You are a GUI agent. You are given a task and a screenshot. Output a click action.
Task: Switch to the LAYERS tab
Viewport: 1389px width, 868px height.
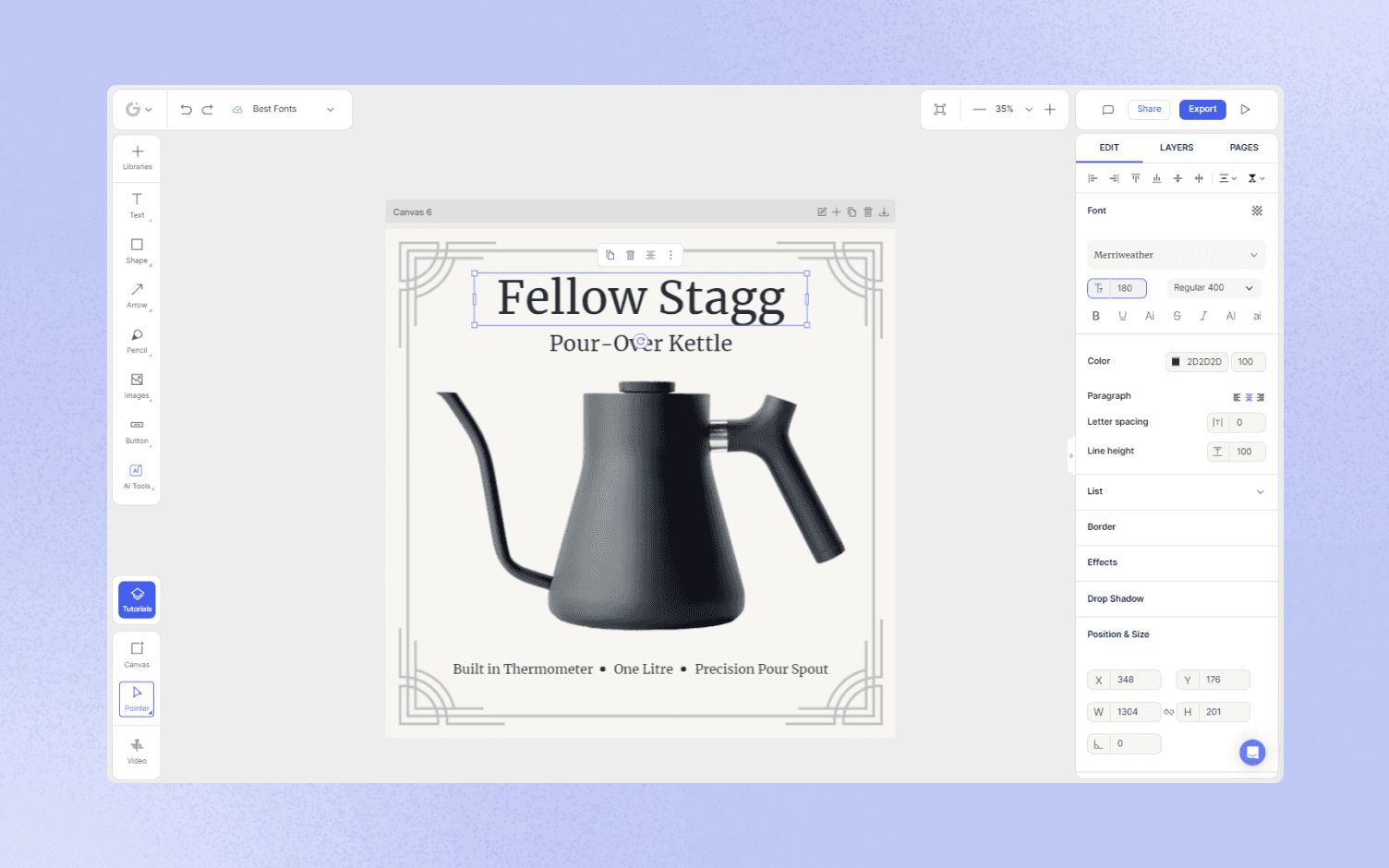coord(1177,148)
